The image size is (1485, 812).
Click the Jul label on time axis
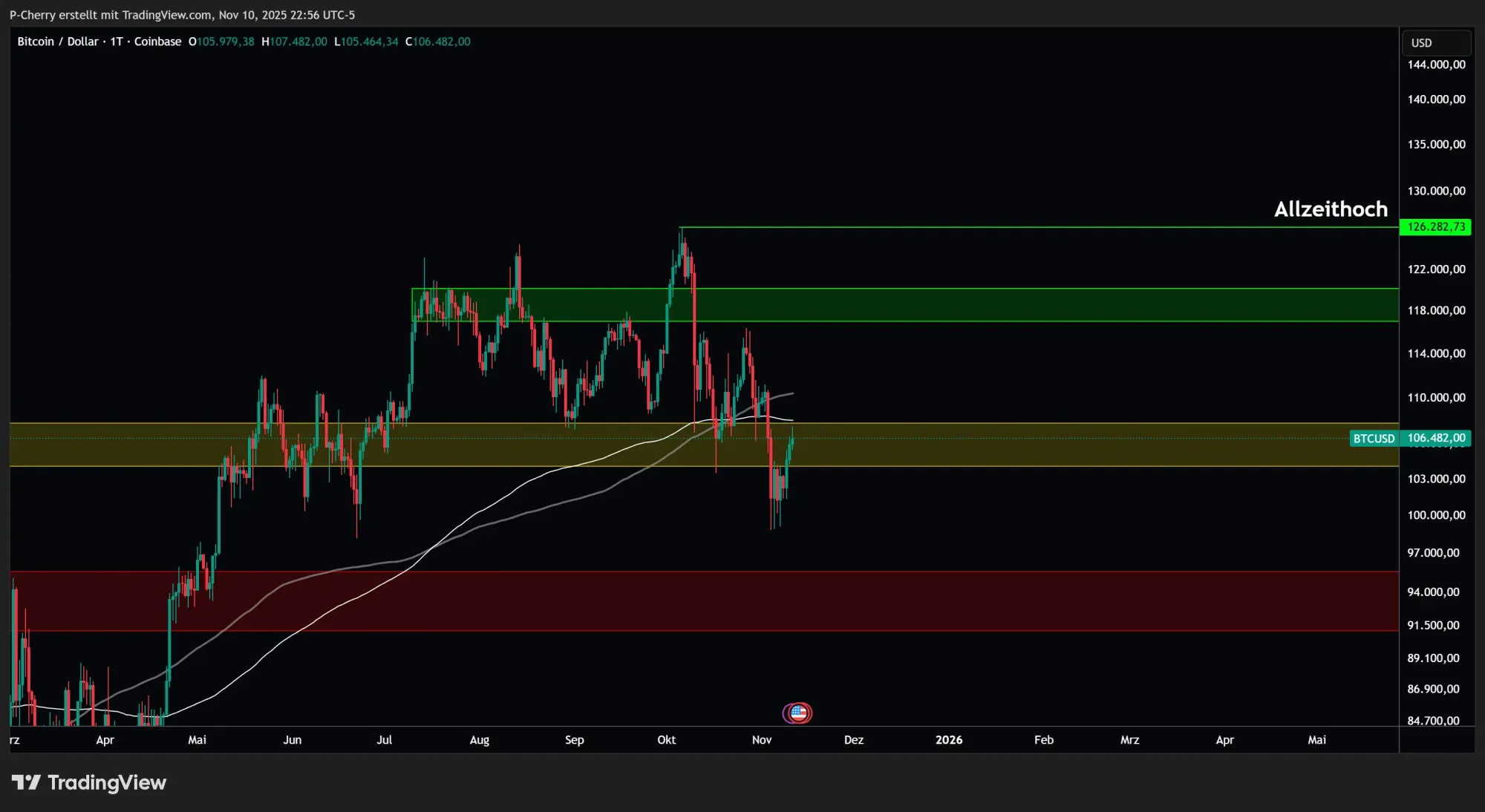click(384, 740)
